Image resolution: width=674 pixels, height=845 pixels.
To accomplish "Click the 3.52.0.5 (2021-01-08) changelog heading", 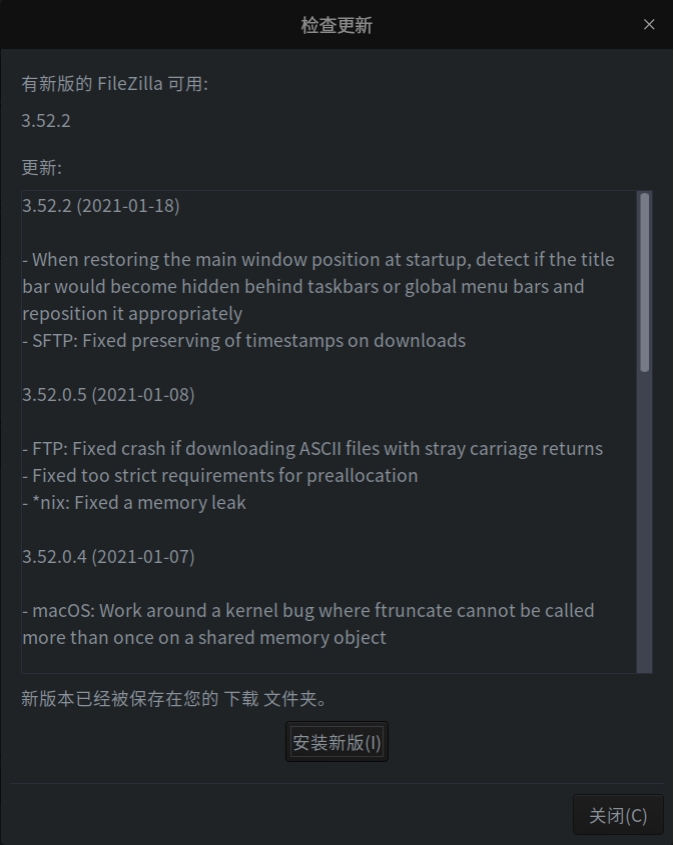I will [108, 394].
